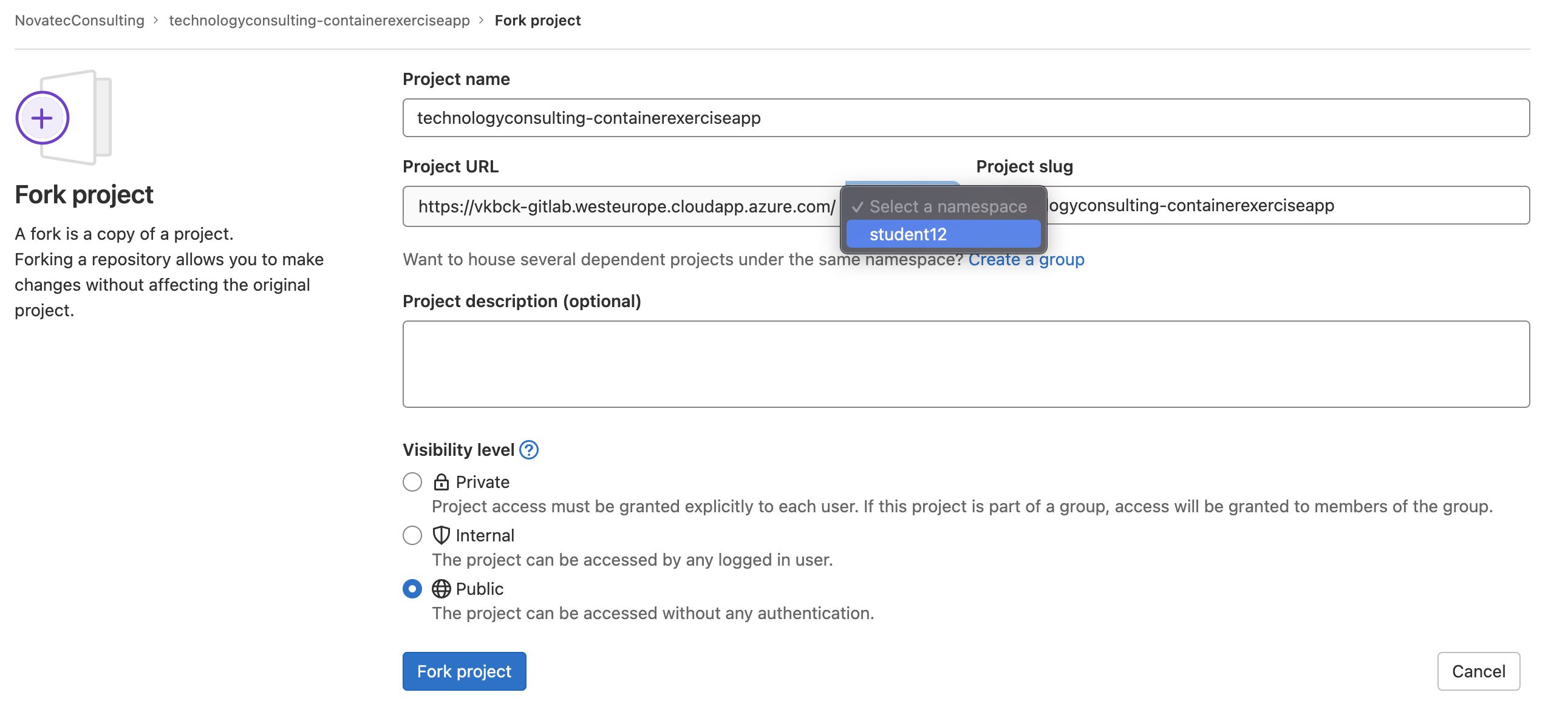
Task: Click the purple fork avatar placeholder icon
Action: tap(41, 117)
